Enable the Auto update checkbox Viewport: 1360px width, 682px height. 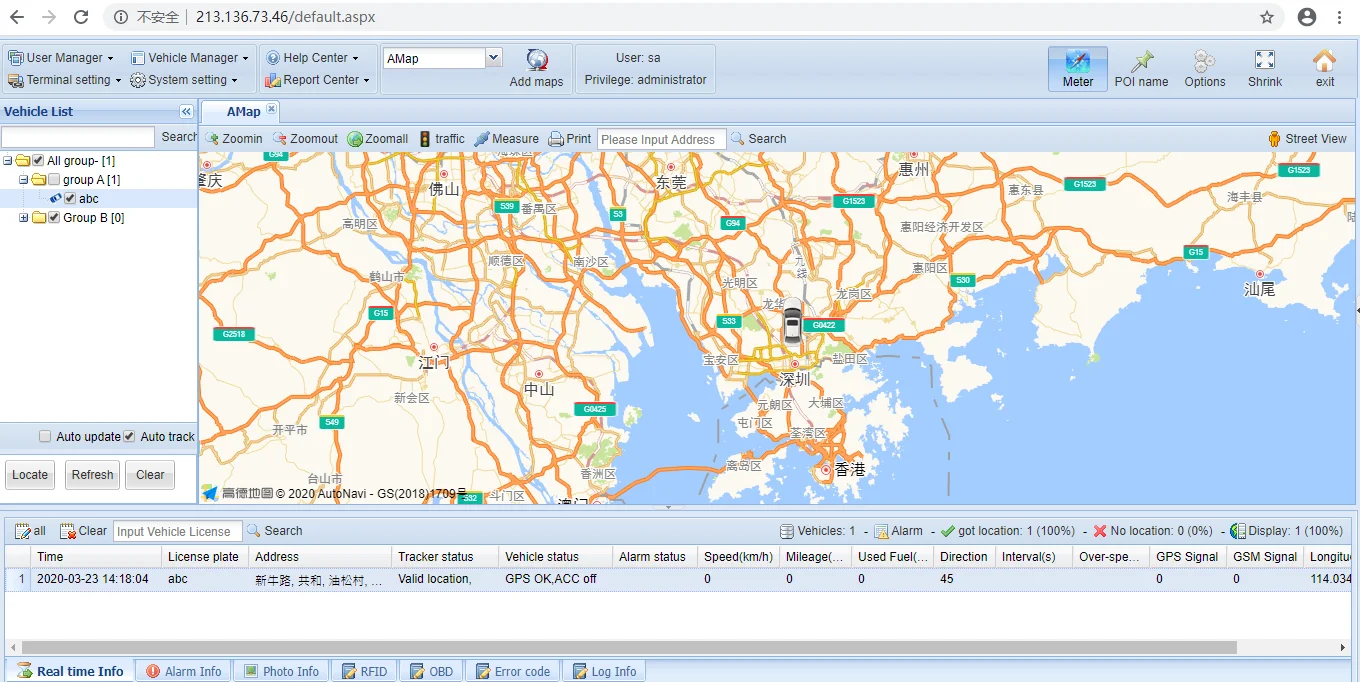(45, 437)
